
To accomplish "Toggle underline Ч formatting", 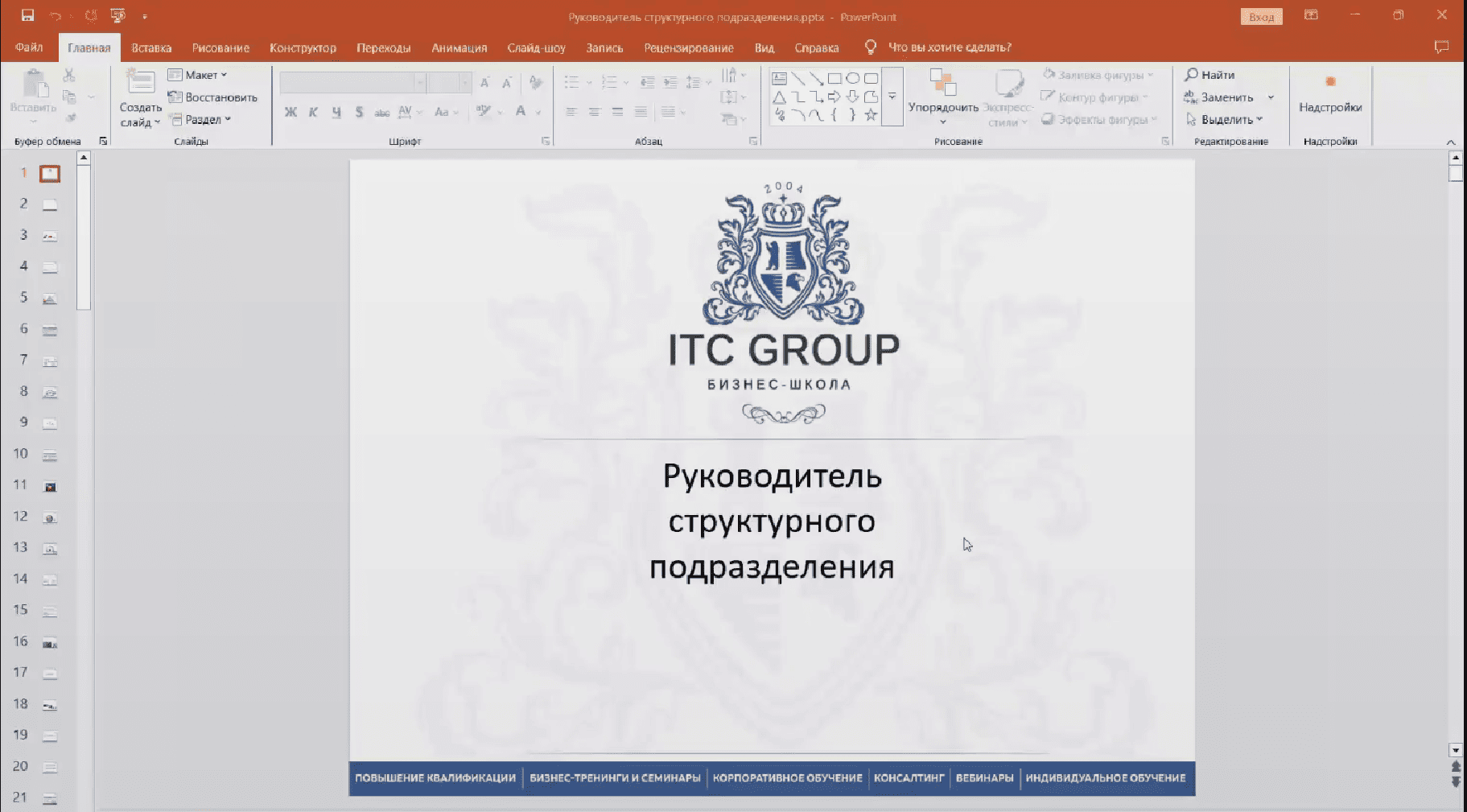I will [336, 112].
